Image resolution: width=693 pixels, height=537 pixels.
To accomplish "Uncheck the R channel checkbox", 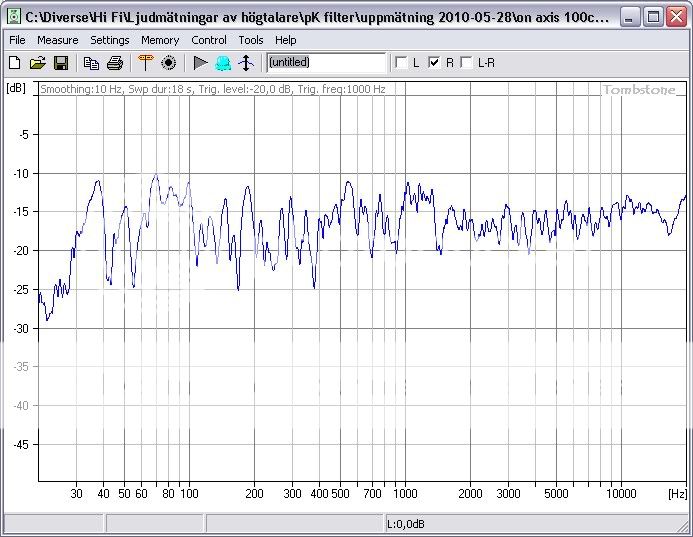I will [x=434, y=63].
